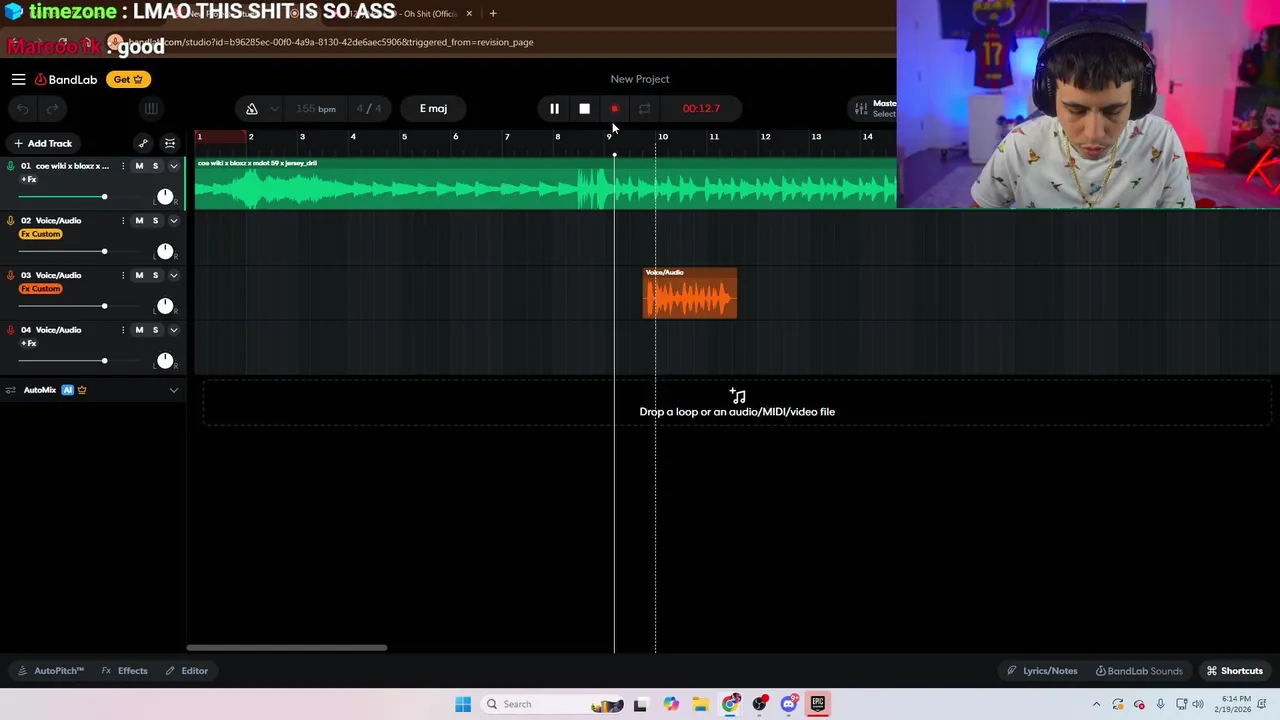Open the Editor tab

point(187,671)
